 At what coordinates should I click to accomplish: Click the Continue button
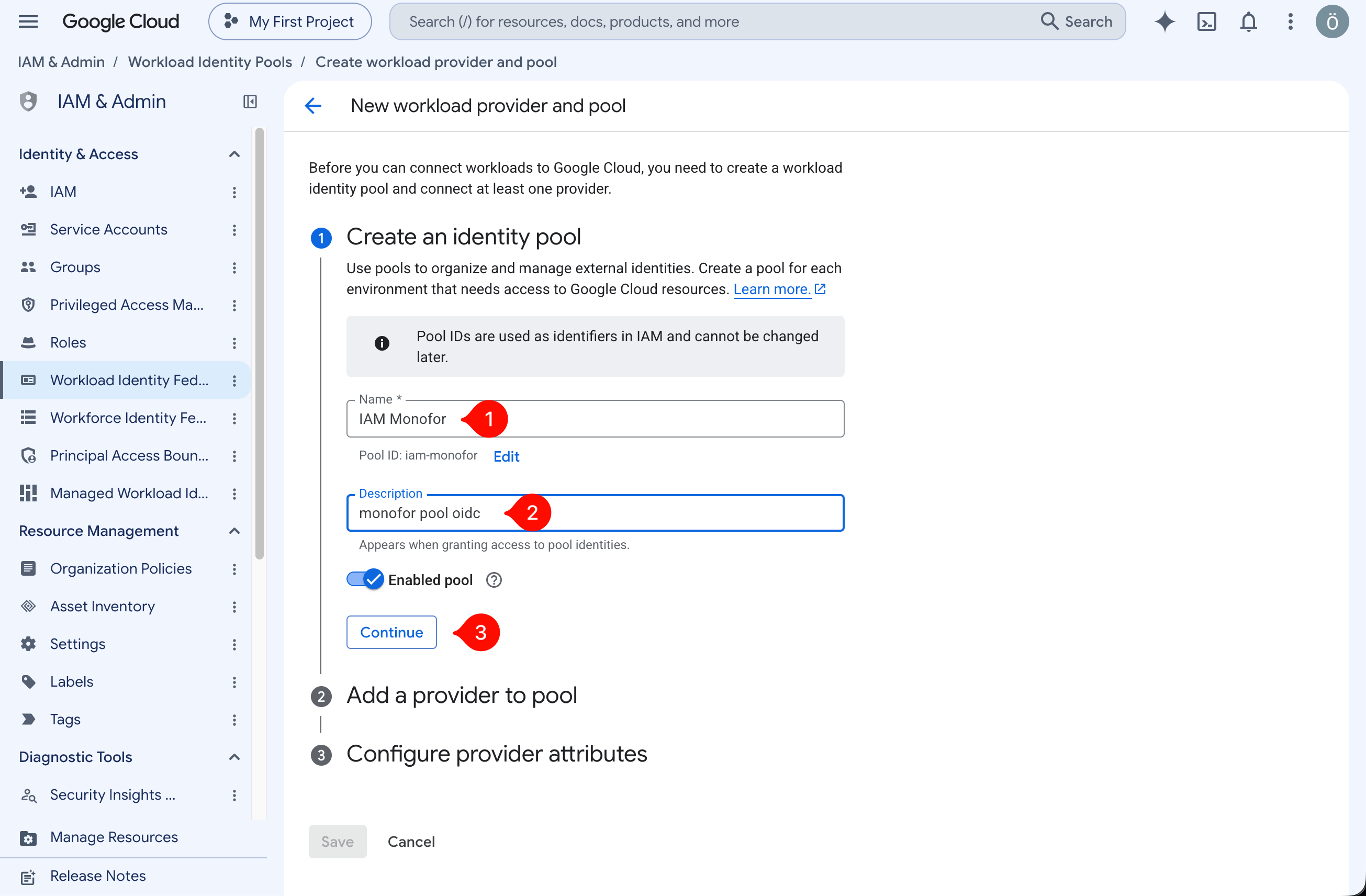coord(391,633)
